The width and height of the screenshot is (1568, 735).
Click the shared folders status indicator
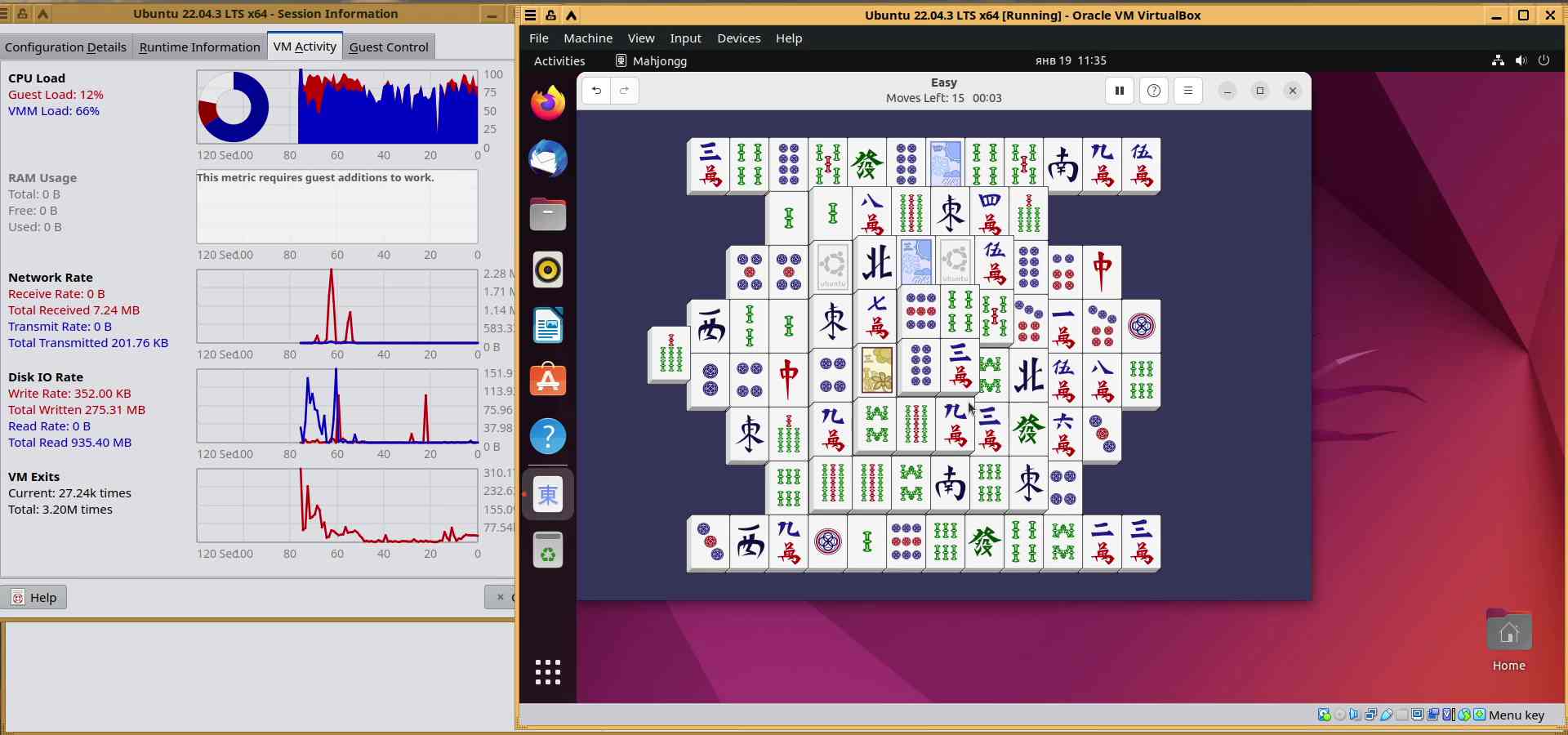pos(1402,715)
